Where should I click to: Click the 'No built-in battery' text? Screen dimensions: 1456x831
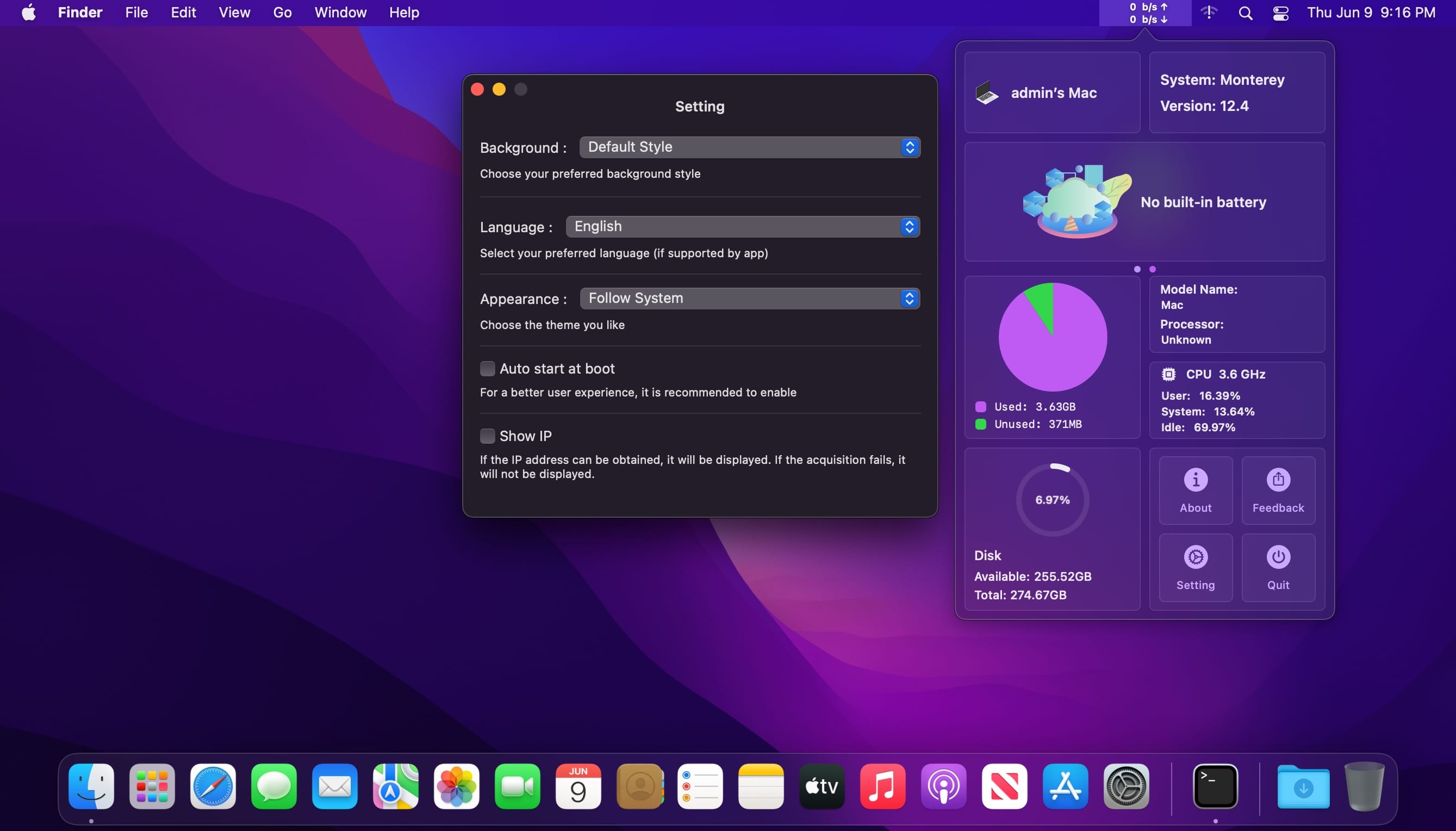pos(1203,202)
